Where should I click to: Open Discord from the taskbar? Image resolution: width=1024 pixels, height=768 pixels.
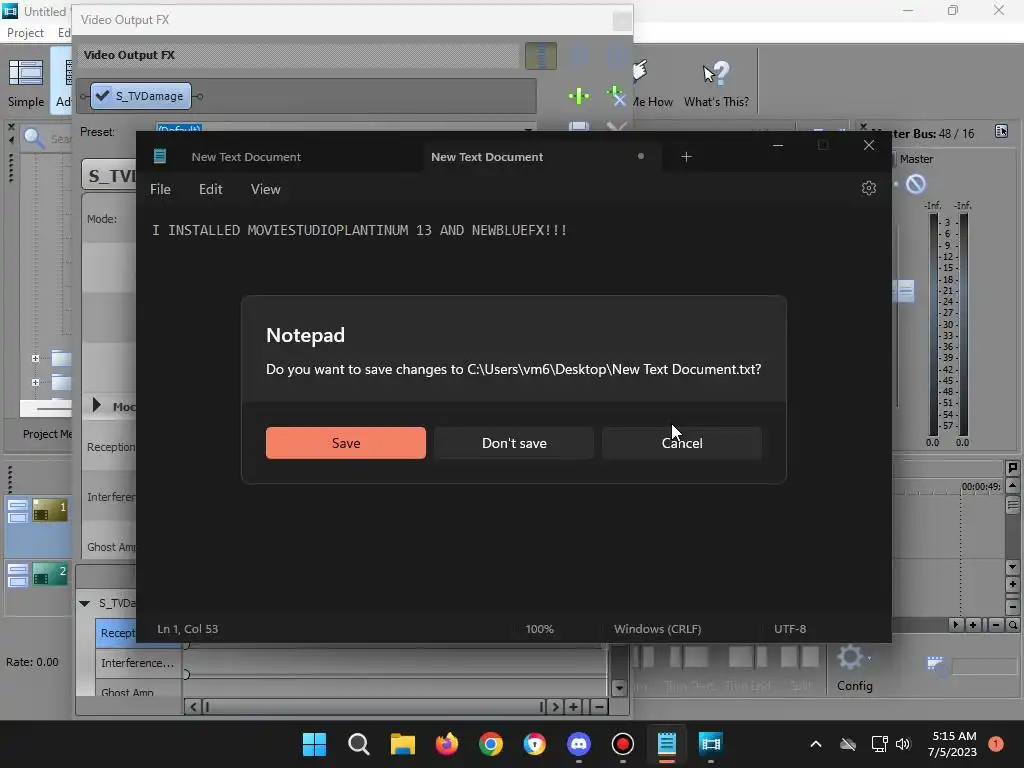click(579, 744)
